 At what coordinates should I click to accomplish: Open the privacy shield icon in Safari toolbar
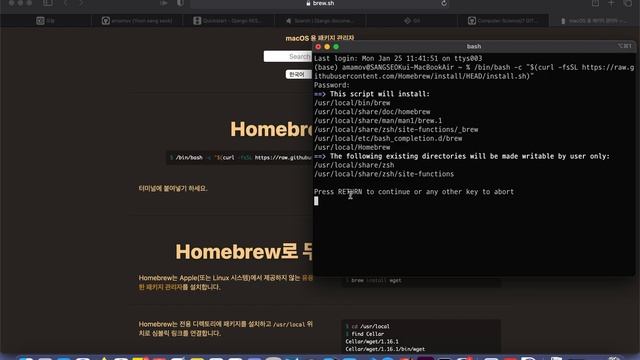tap(180, 3)
